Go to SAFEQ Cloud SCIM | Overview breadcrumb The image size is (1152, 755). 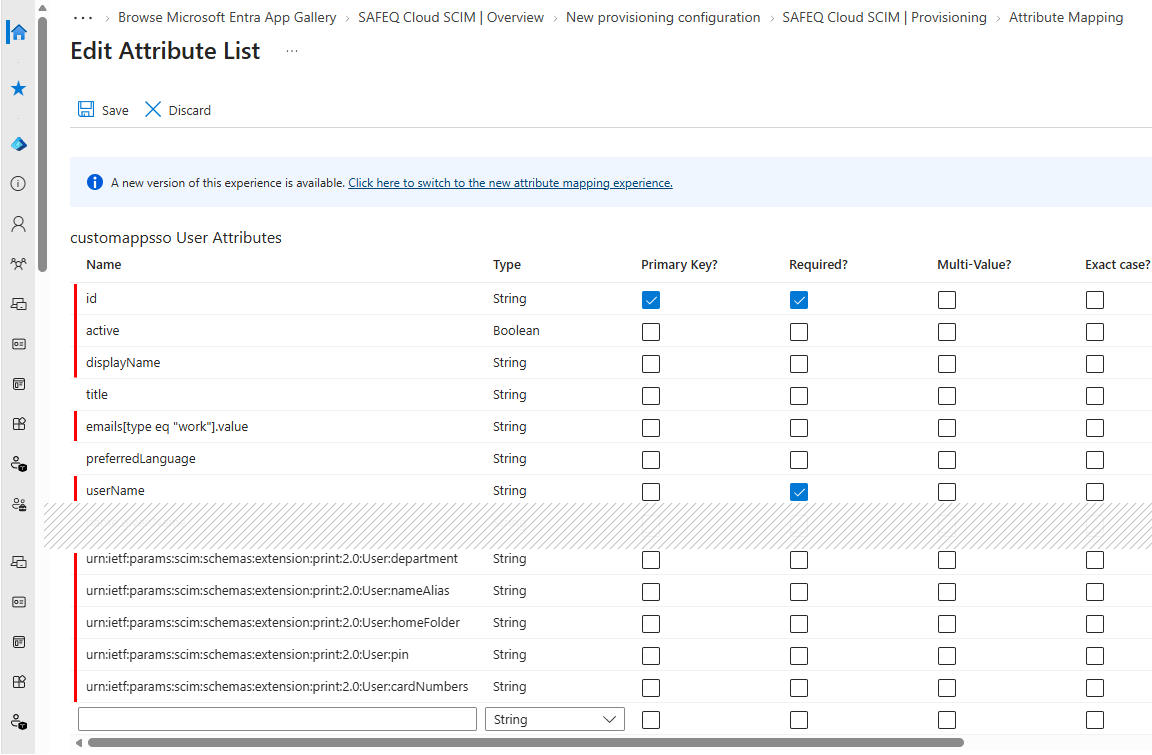click(x=451, y=18)
